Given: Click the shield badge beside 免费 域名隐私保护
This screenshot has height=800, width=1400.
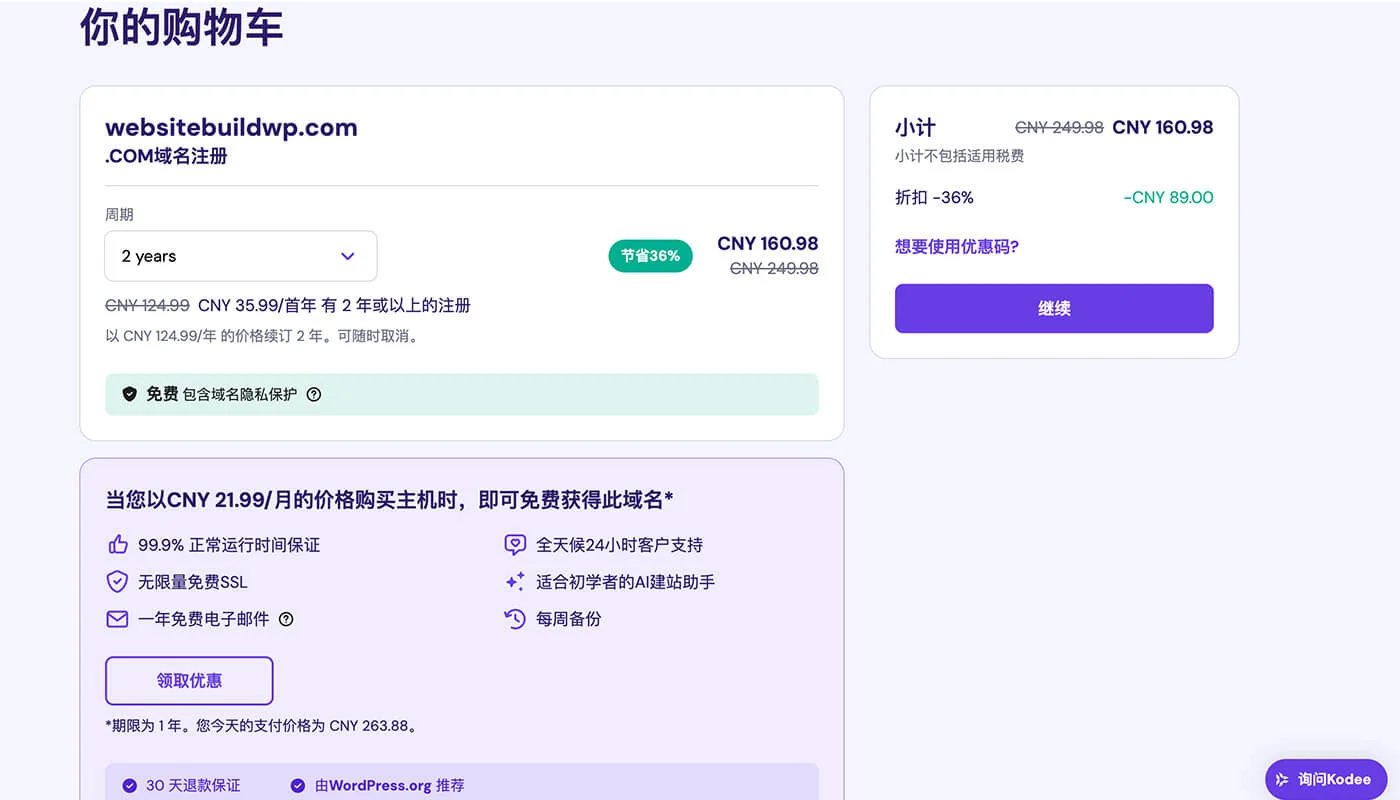Looking at the screenshot, I should (x=130, y=394).
